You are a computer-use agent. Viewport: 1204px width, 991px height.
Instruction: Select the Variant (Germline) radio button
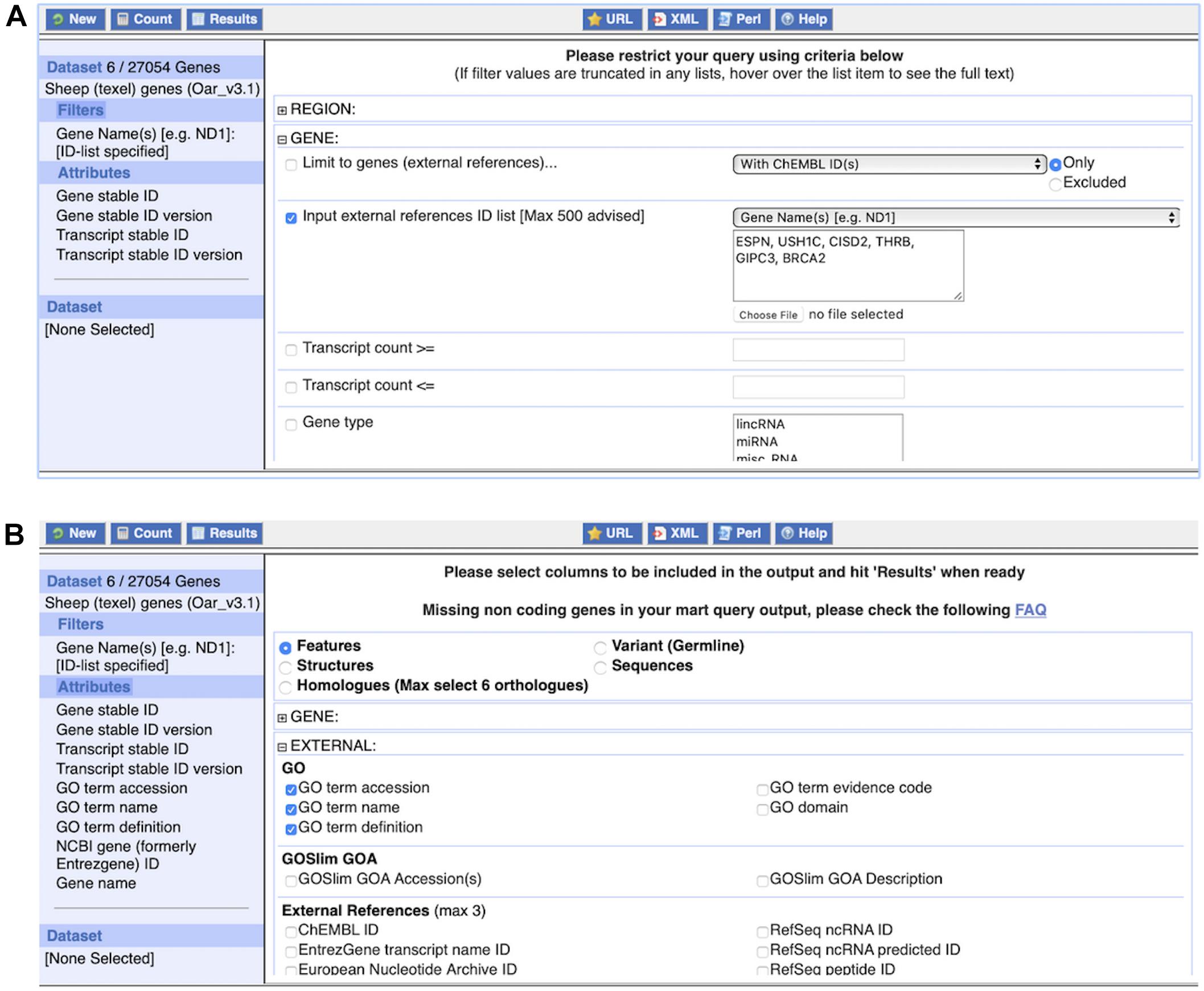click(600, 648)
